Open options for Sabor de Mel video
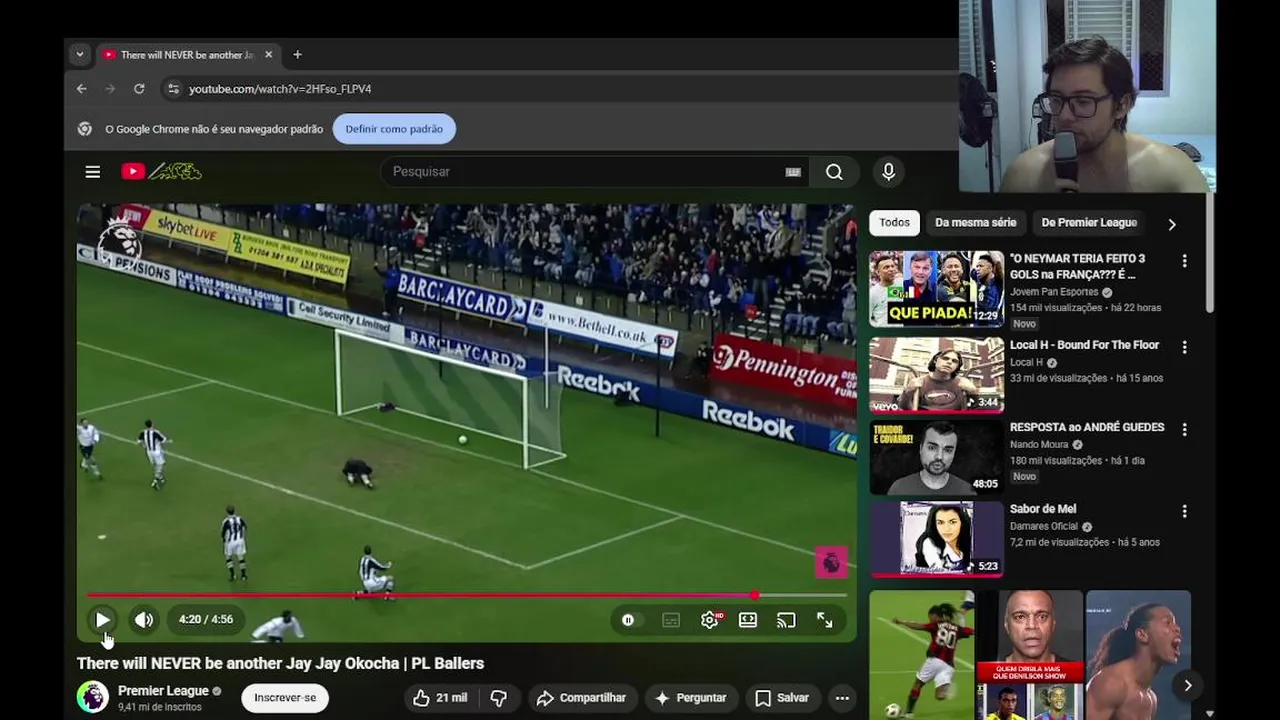1280x720 pixels. click(1184, 511)
